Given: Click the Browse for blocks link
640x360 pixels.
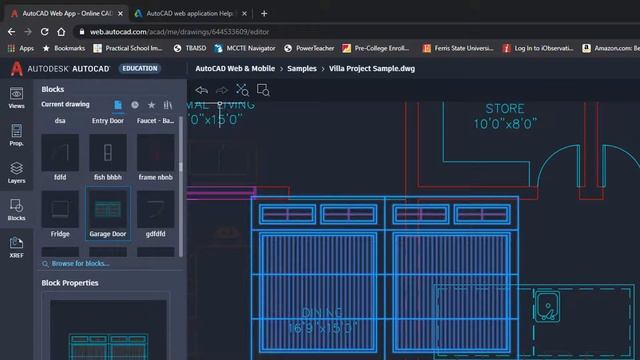Looking at the screenshot, I should 80,264.
